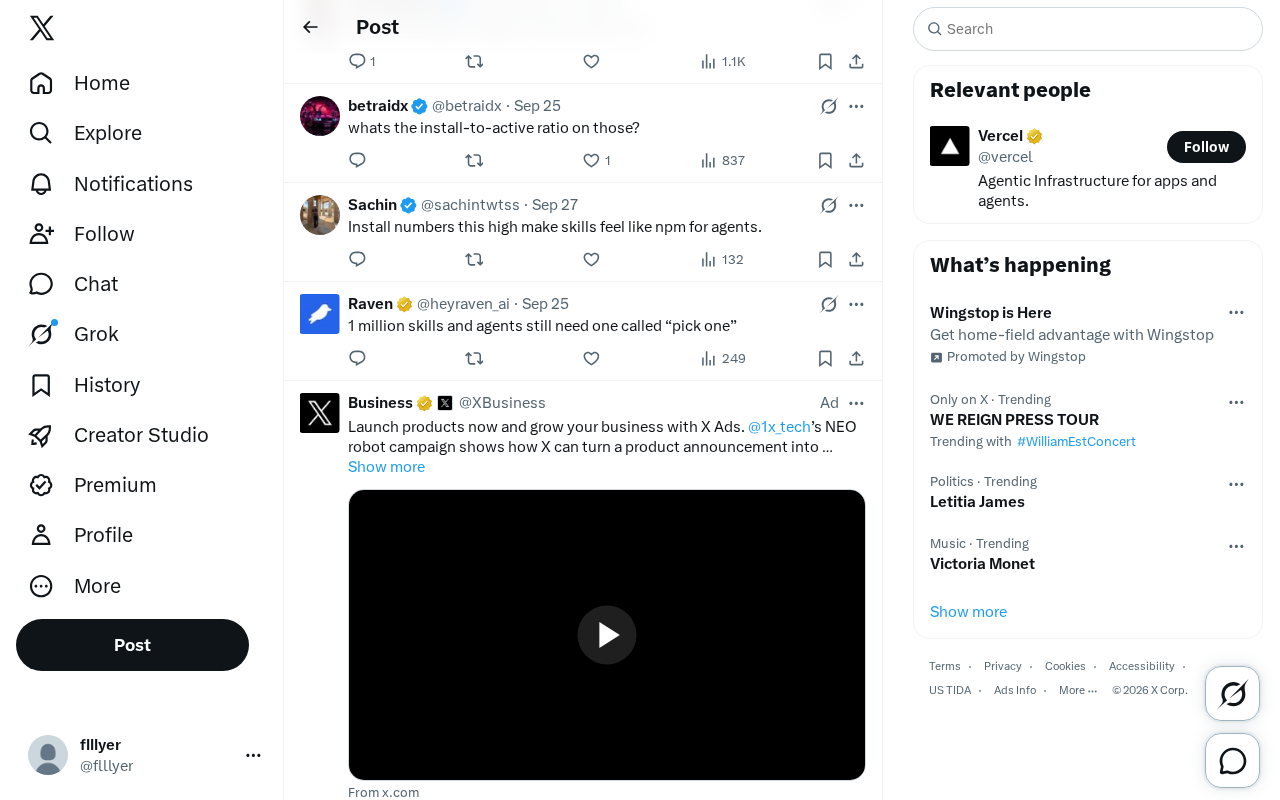The image size is (1280, 800).
Task: Click the Grok explain icon on betraidx's reply
Action: (829, 106)
